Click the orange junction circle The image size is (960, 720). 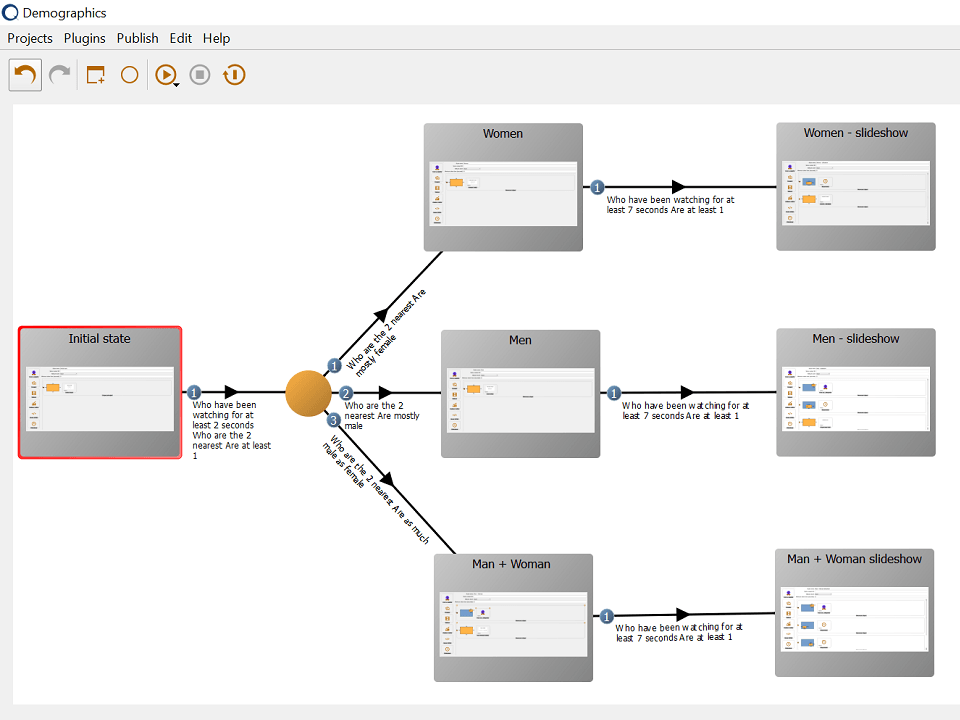(x=308, y=393)
